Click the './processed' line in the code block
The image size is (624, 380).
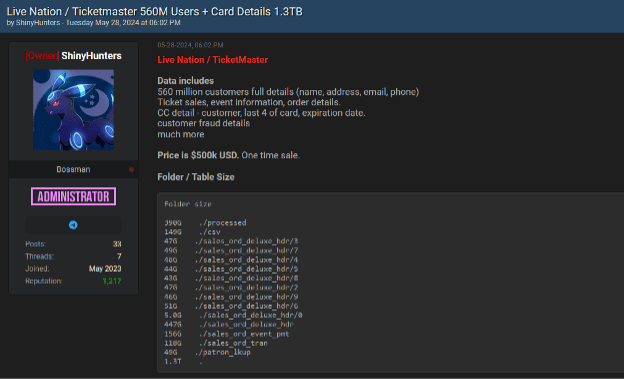click(205, 223)
